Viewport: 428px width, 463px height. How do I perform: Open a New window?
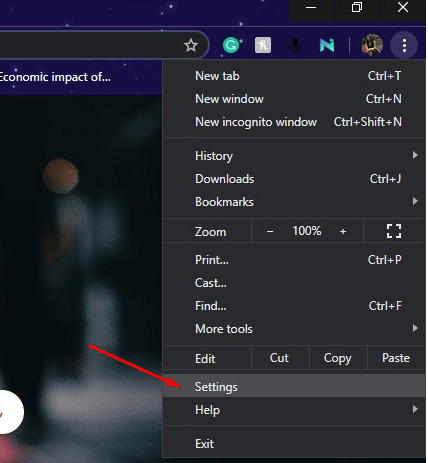pos(294,99)
